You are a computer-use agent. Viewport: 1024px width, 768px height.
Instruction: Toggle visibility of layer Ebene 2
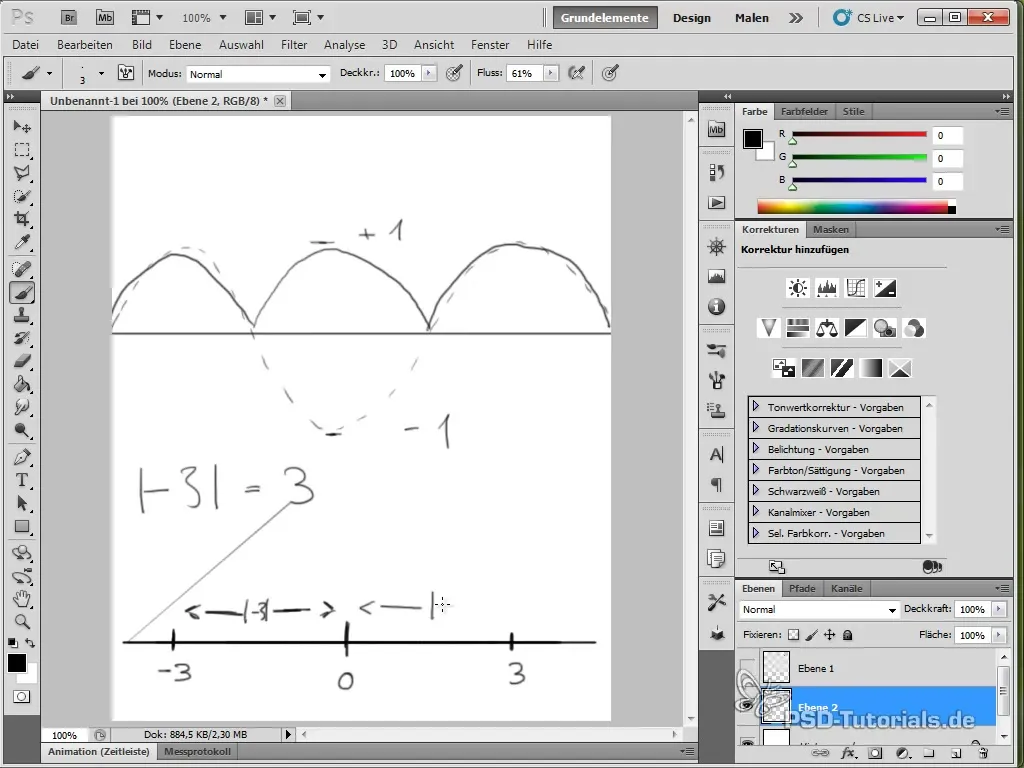click(747, 705)
